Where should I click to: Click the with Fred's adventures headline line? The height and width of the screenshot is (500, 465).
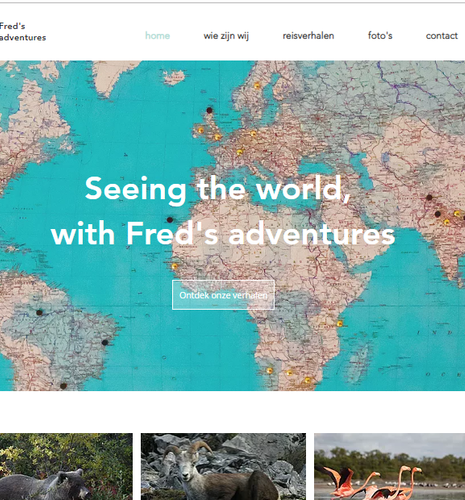coord(223,234)
